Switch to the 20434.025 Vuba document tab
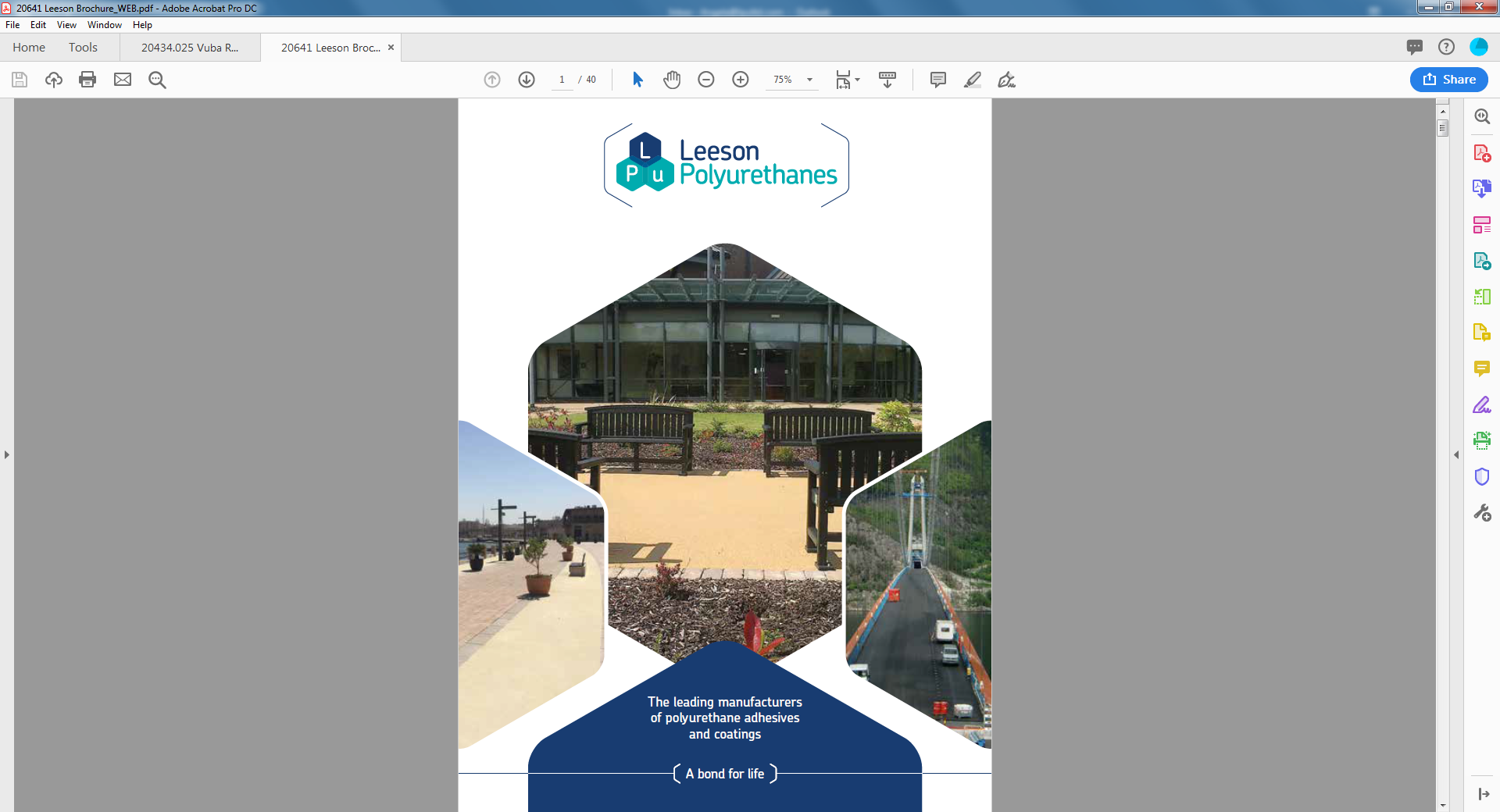Image resolution: width=1500 pixels, height=812 pixels. [x=190, y=48]
